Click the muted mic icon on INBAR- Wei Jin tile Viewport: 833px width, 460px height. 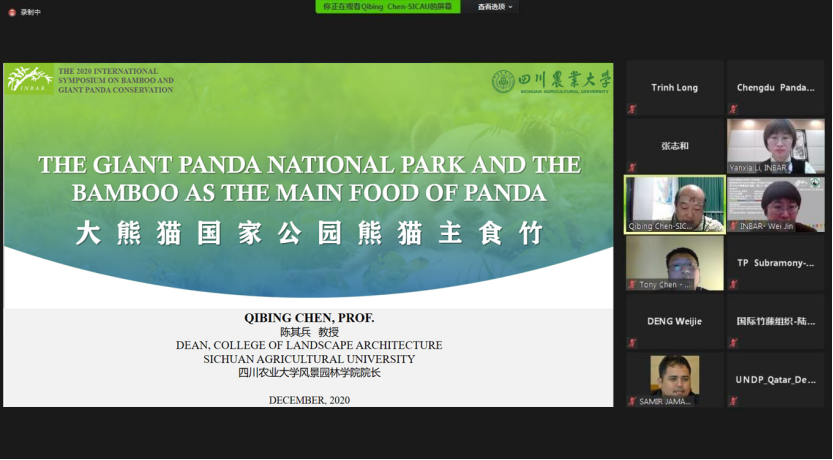(x=733, y=226)
